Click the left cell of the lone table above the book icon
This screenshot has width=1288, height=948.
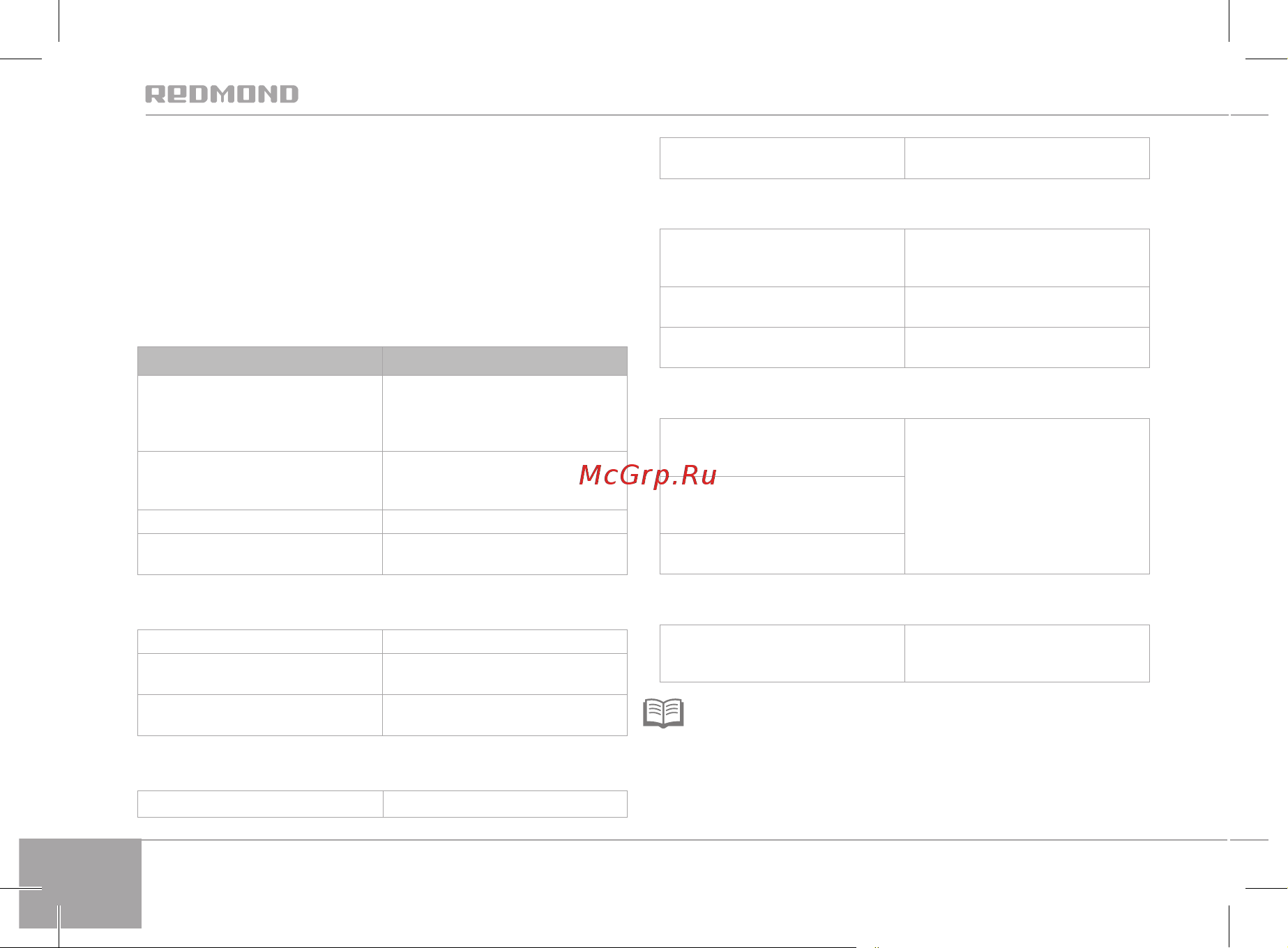tap(782, 653)
